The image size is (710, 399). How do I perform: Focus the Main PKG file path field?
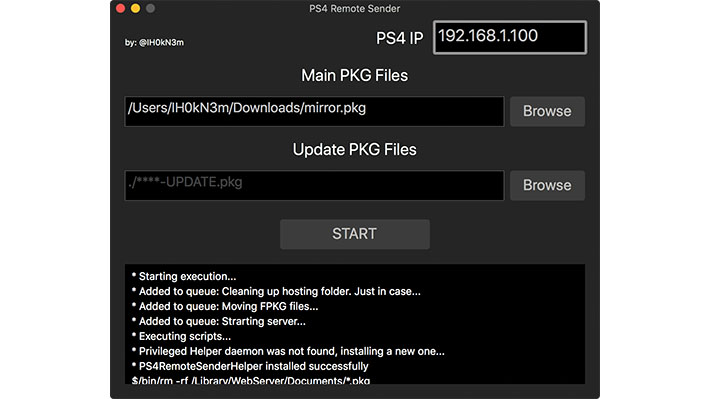(314, 111)
